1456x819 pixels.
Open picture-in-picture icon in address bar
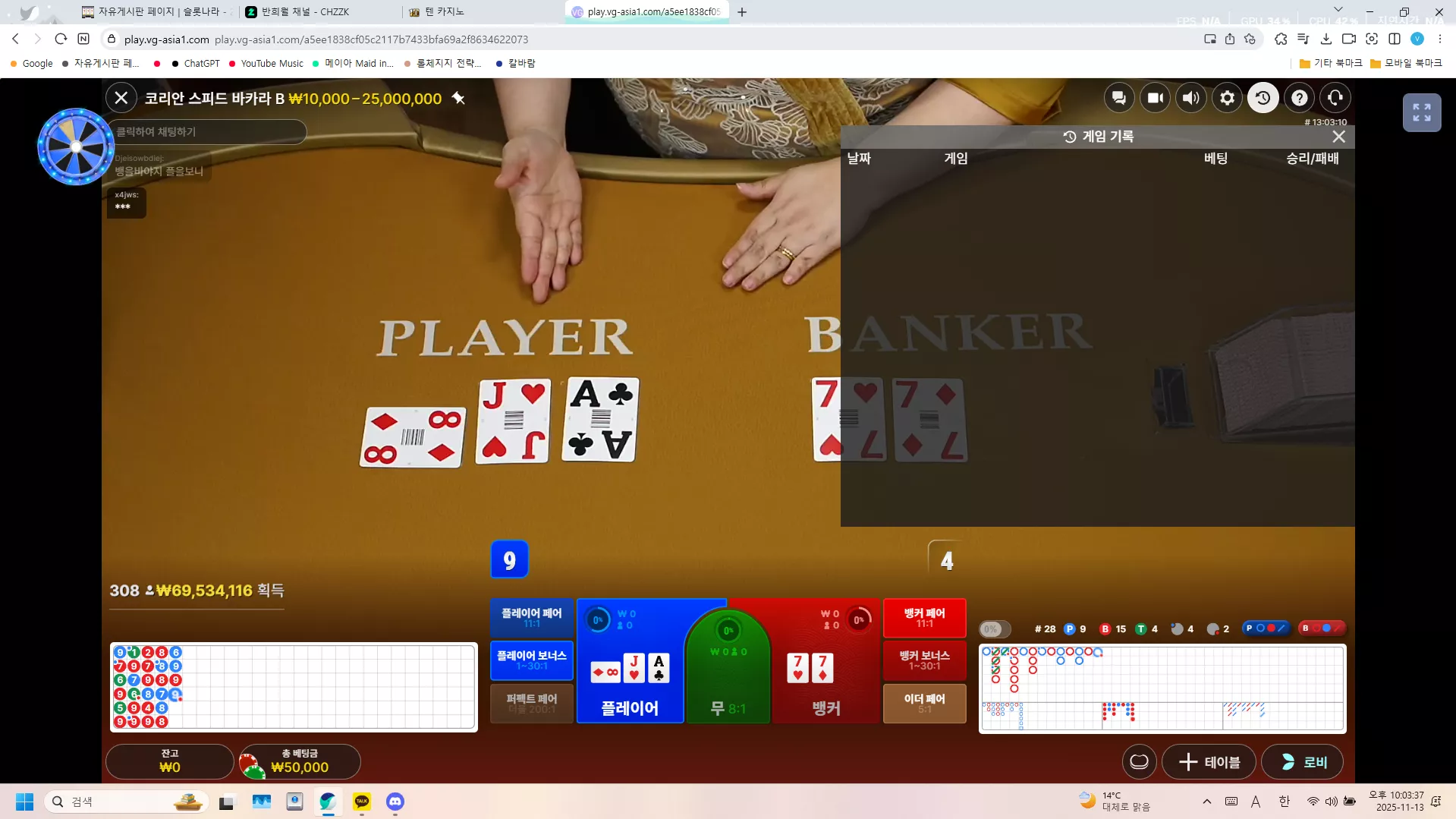pyautogui.click(x=1210, y=39)
